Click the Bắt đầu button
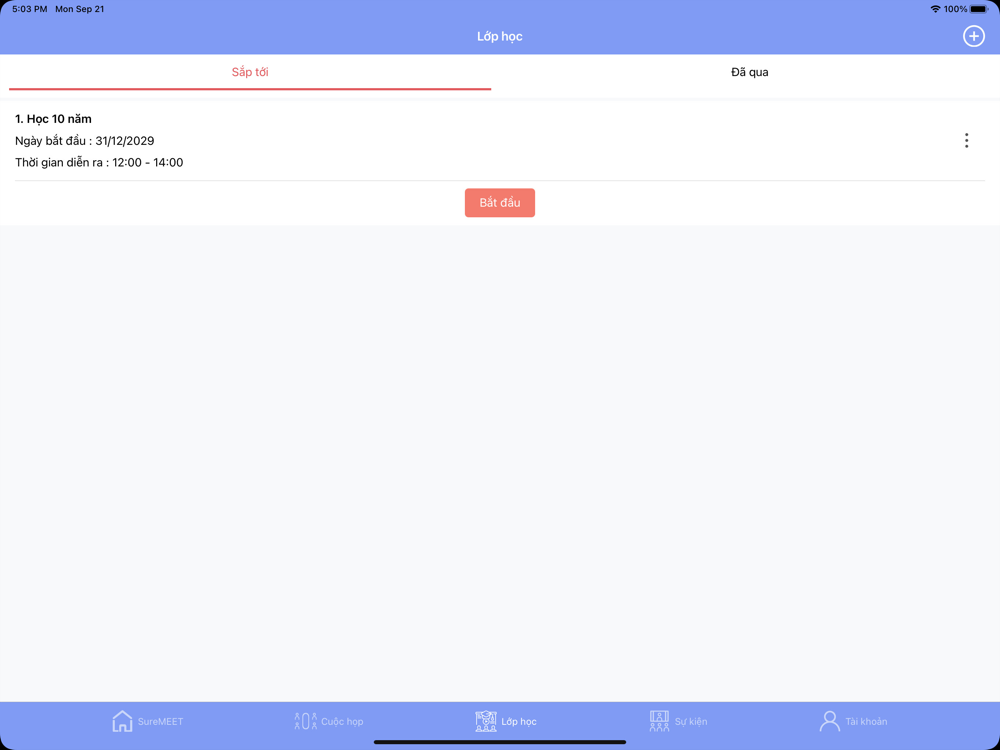The width and height of the screenshot is (1000, 750). click(499, 203)
